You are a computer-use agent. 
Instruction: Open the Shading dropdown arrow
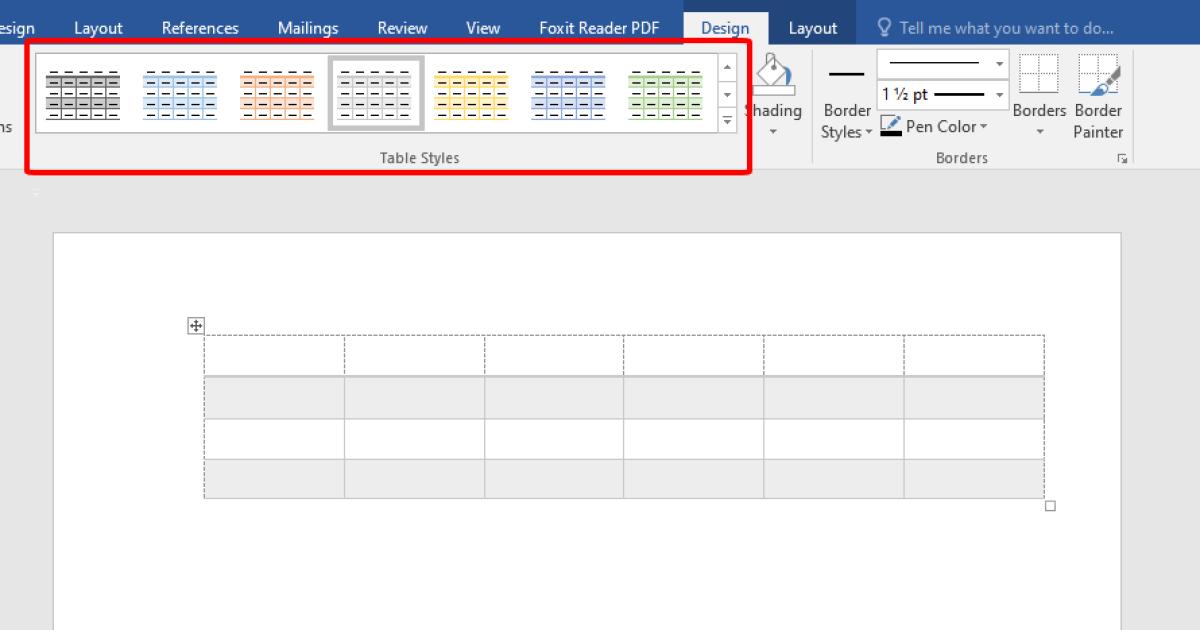coord(773,131)
